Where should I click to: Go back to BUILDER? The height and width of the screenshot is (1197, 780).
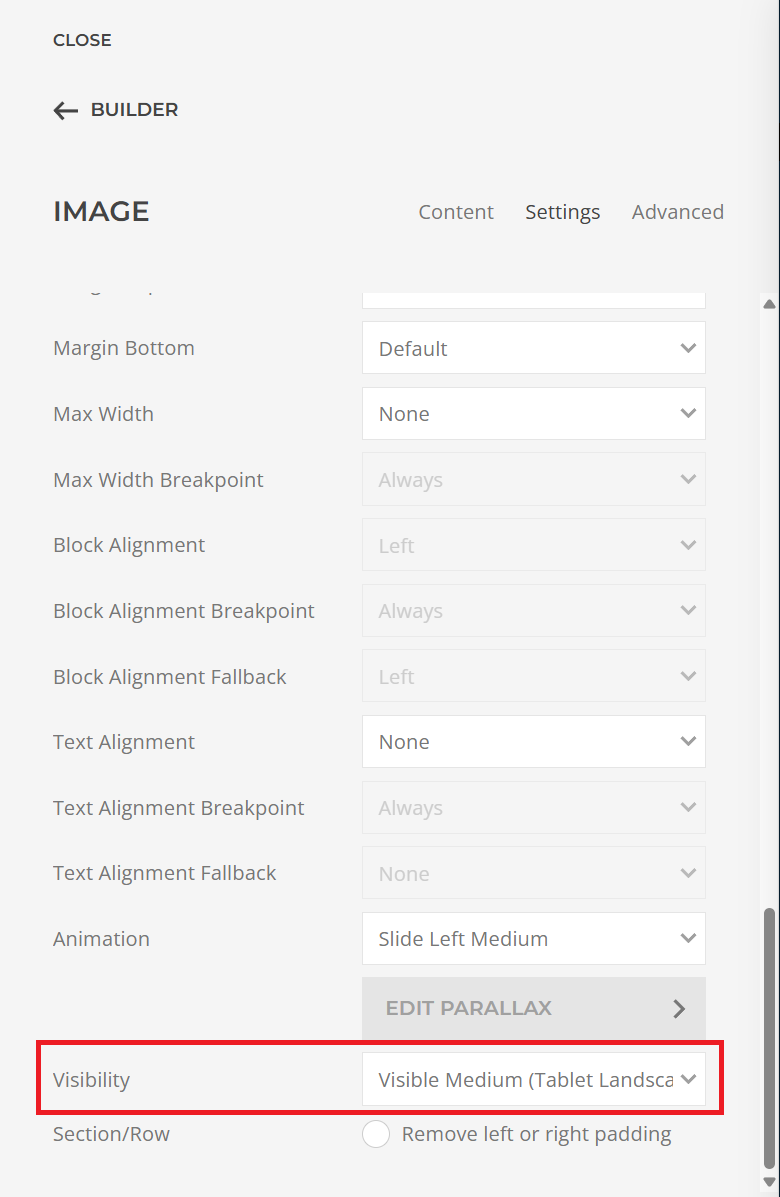pos(134,110)
